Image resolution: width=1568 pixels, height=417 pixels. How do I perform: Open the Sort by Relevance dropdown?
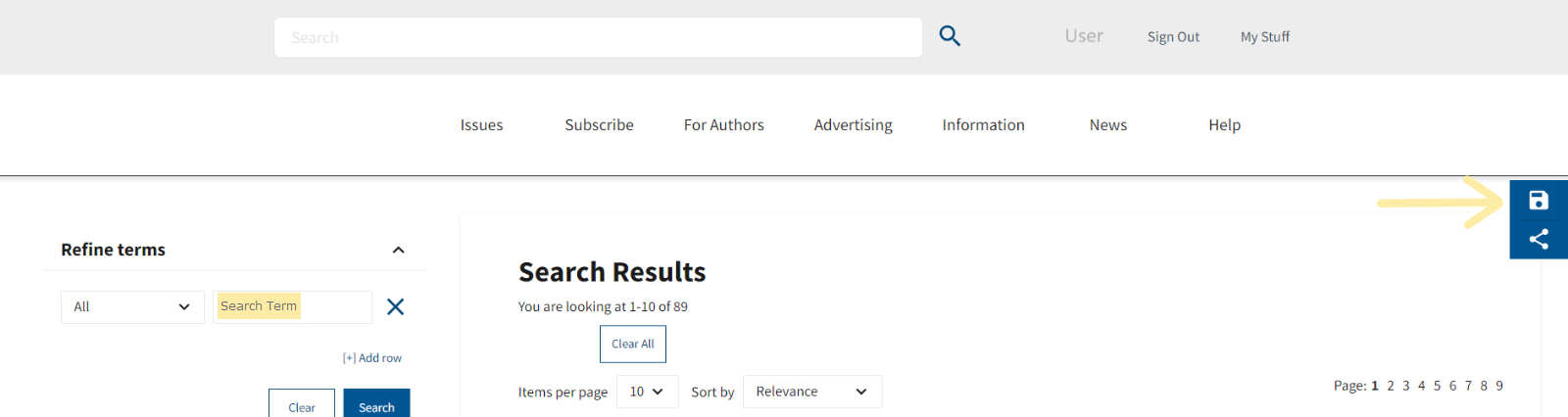811,392
